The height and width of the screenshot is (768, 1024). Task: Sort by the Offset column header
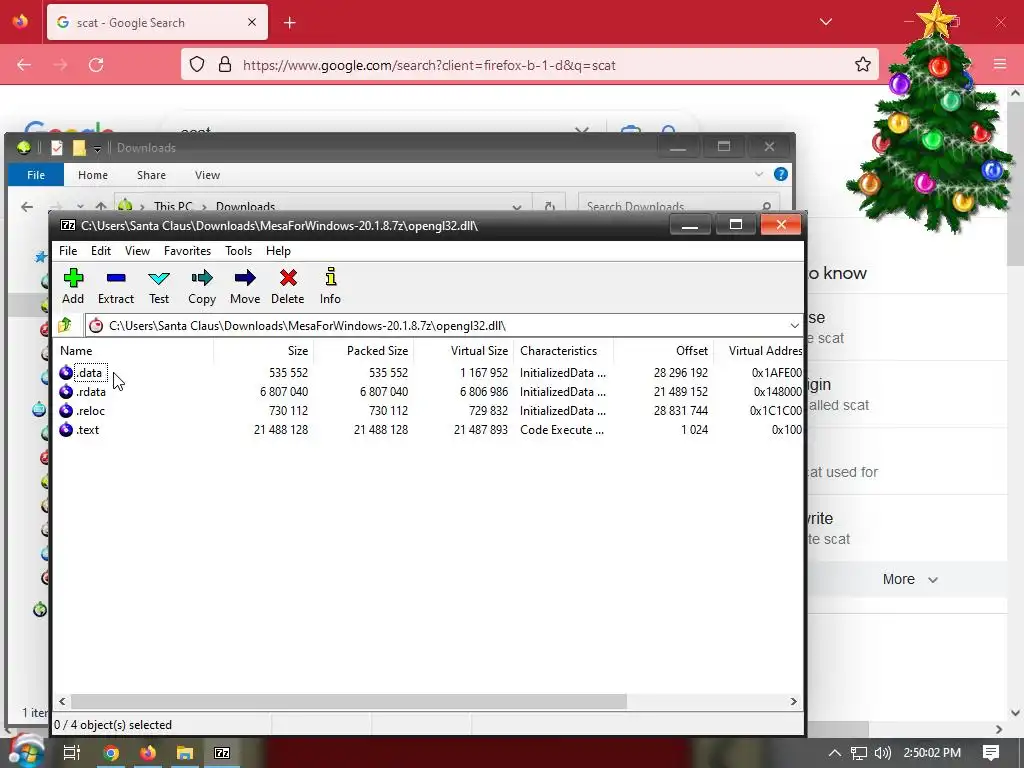click(x=664, y=351)
